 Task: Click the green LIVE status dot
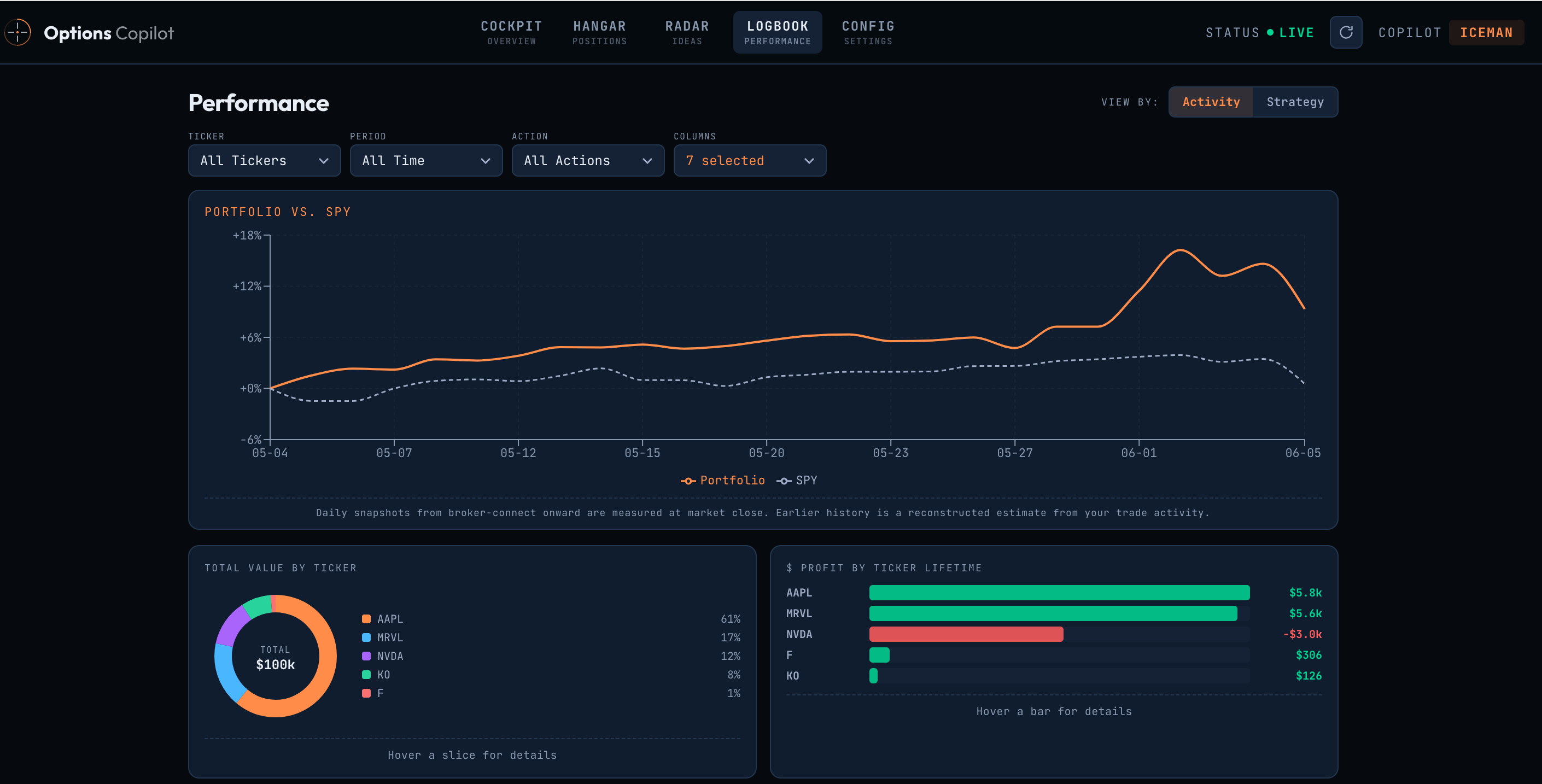[x=1270, y=32]
